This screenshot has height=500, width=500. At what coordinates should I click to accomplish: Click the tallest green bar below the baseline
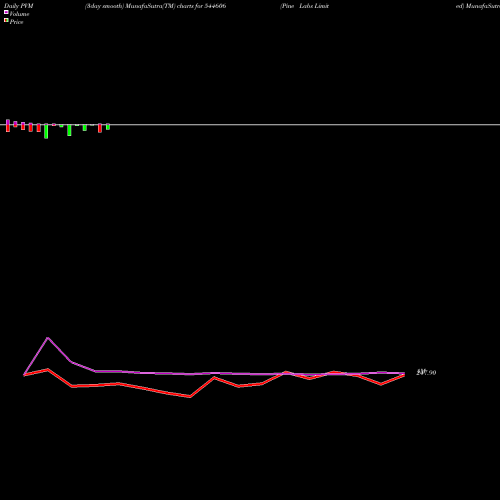(x=46, y=131)
